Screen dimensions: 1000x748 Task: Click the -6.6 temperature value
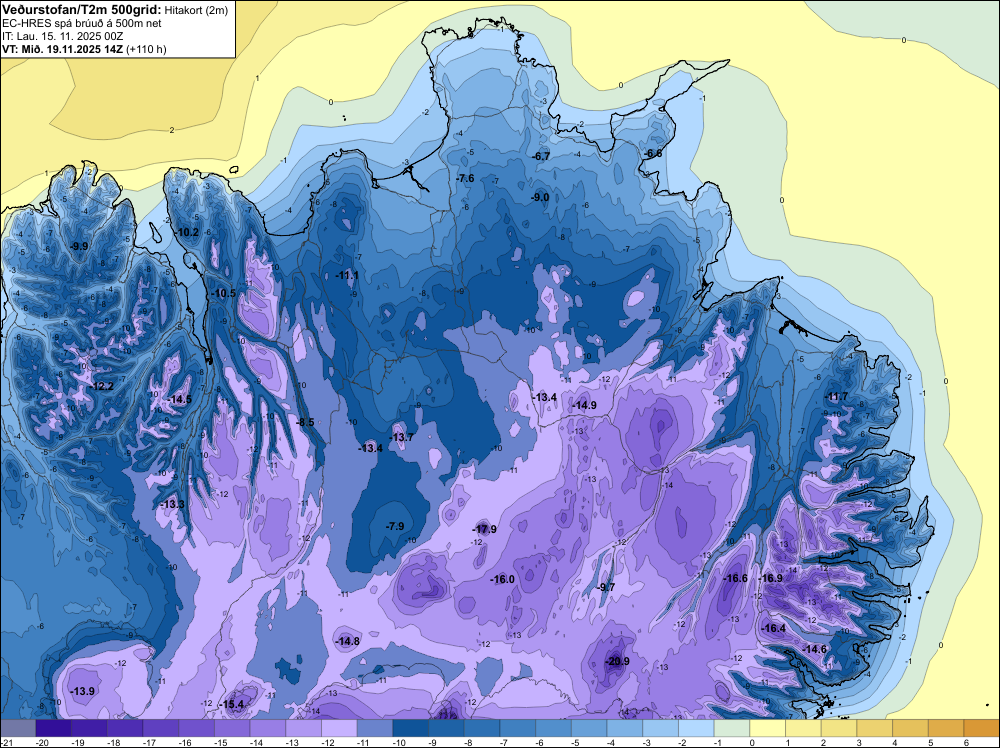[653, 154]
